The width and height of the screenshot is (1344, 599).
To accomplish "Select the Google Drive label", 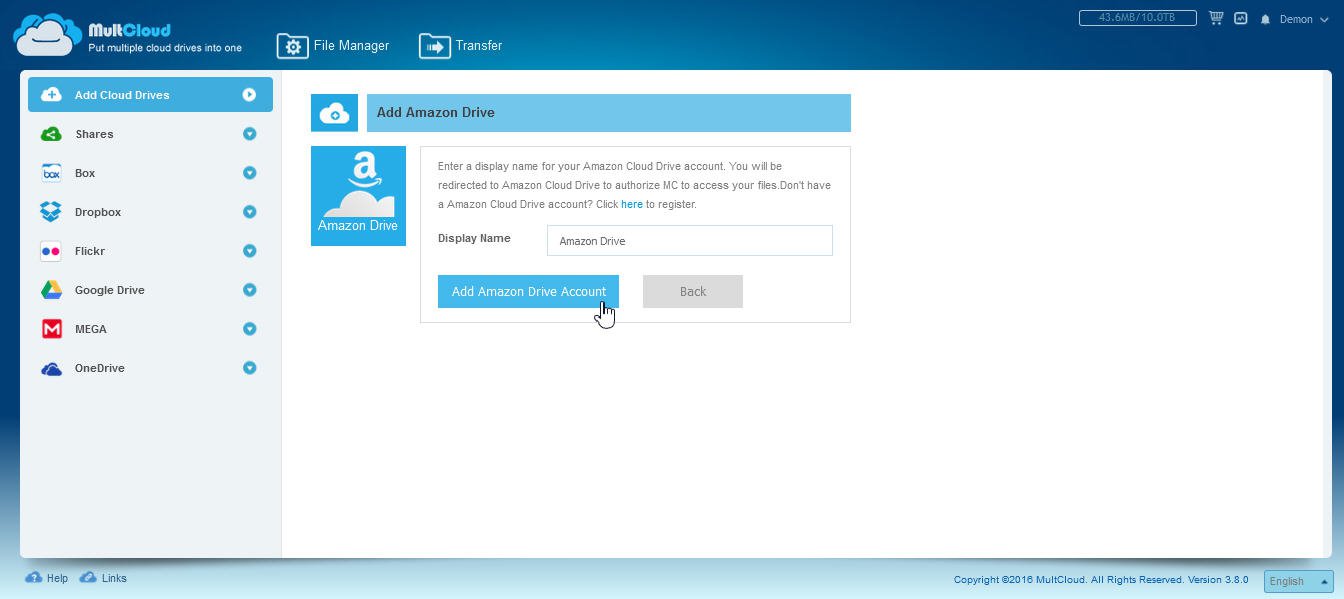I will (110, 290).
